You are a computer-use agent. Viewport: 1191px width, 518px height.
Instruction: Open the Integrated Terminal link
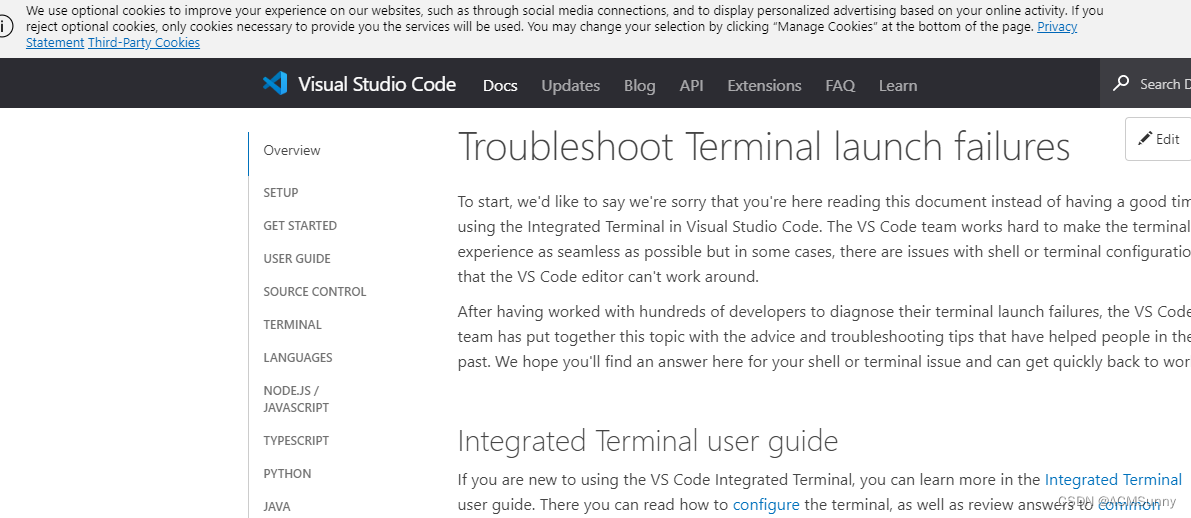tap(1113, 479)
